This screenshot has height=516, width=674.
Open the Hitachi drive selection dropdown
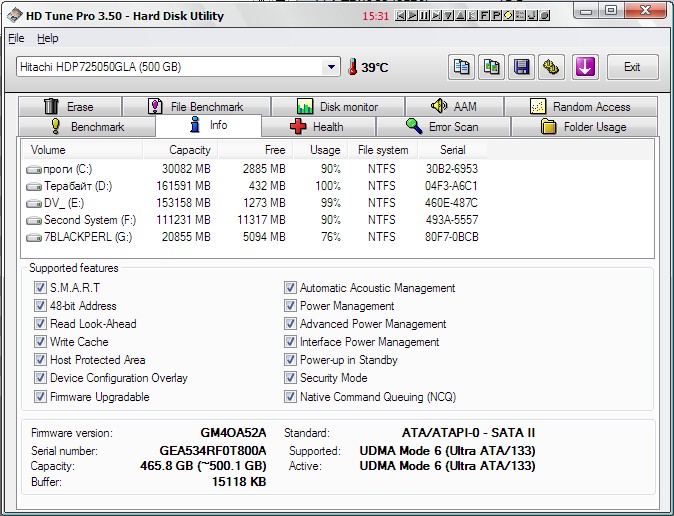point(332,67)
